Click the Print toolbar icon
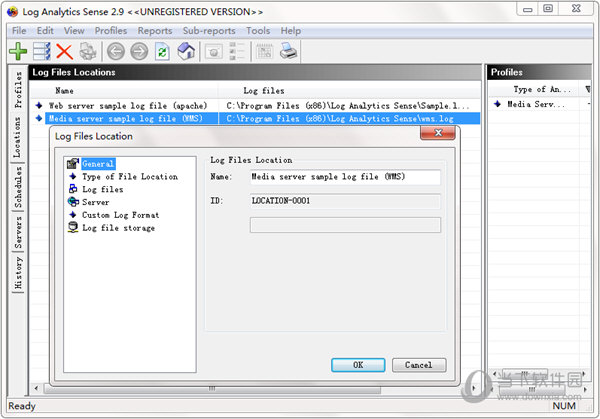The image size is (600, 419). click(x=288, y=51)
